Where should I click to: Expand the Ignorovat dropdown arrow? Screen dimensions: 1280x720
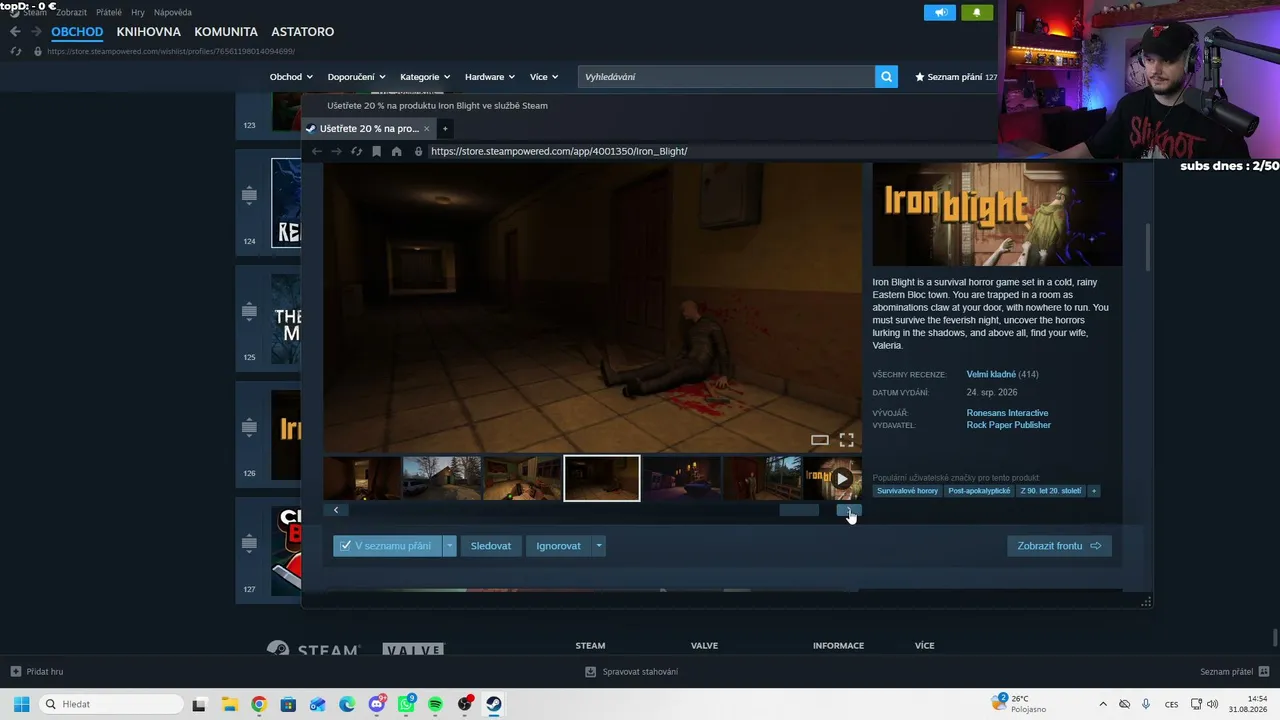[x=599, y=546]
